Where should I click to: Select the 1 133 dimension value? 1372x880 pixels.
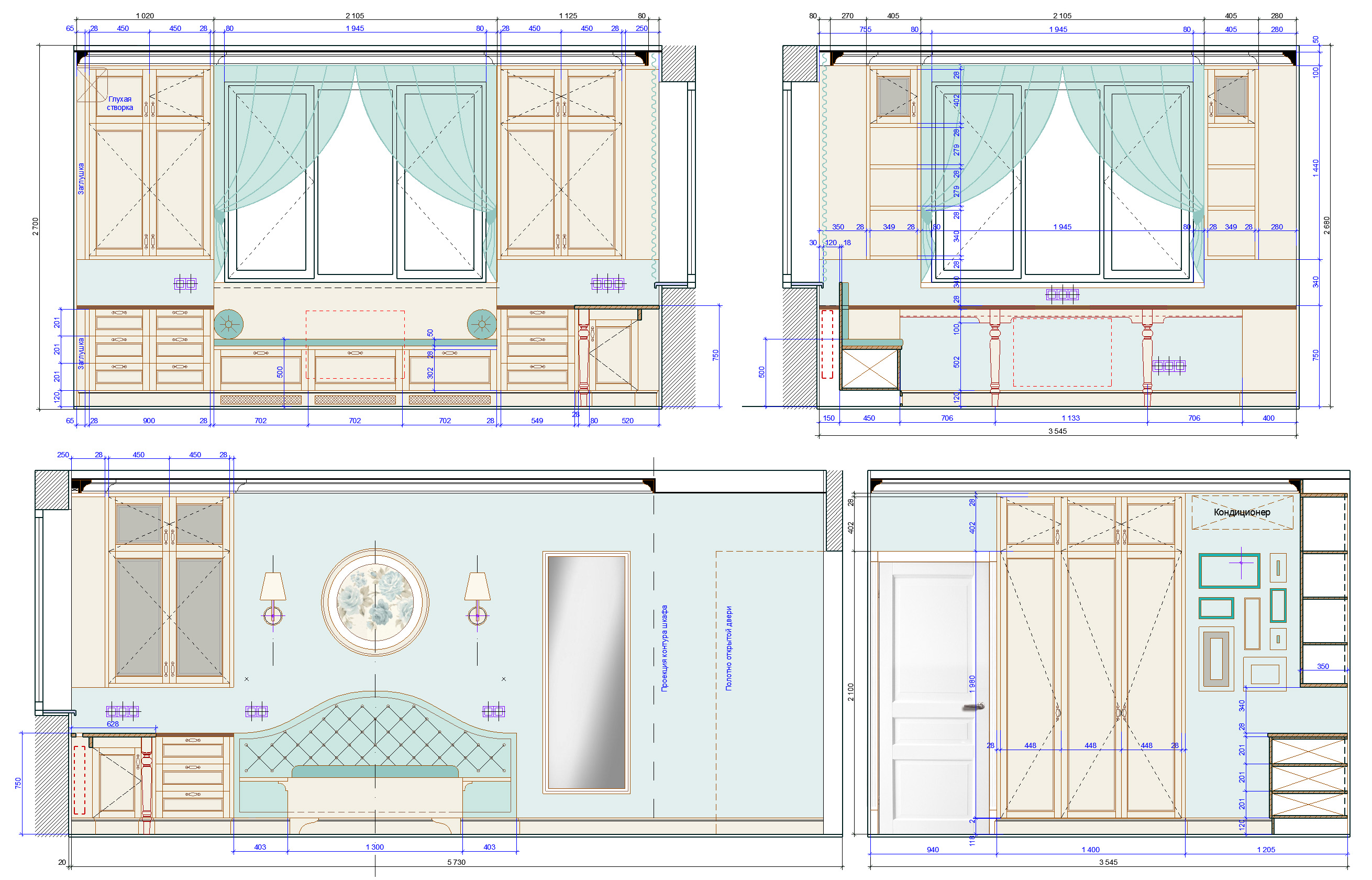point(1070,419)
